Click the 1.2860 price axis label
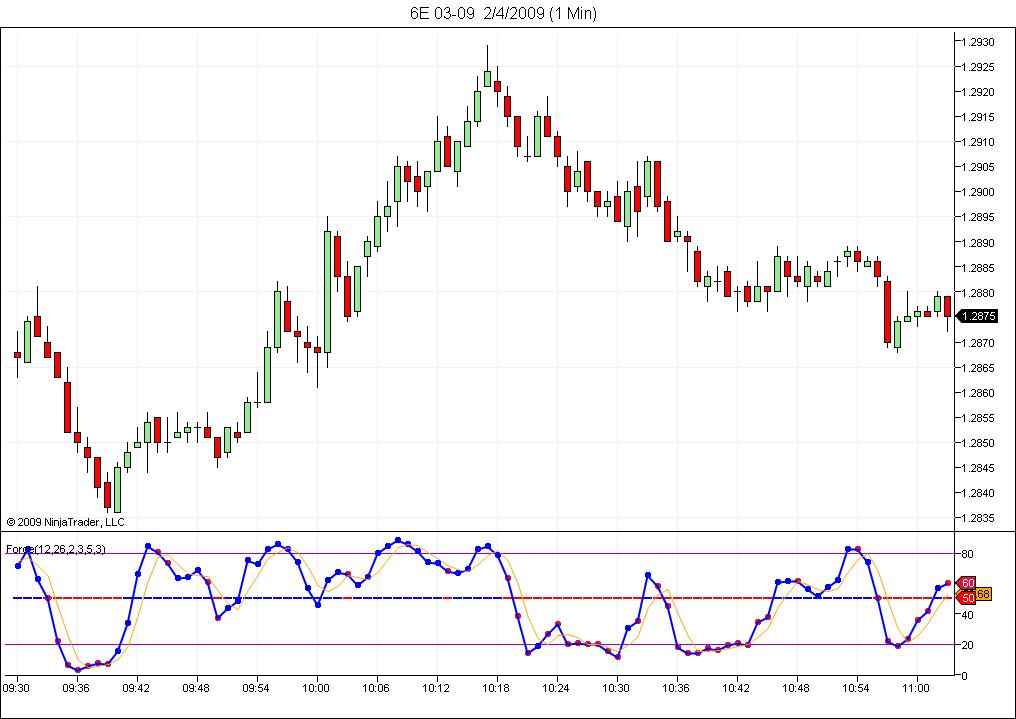The height and width of the screenshot is (719, 1016). point(978,393)
